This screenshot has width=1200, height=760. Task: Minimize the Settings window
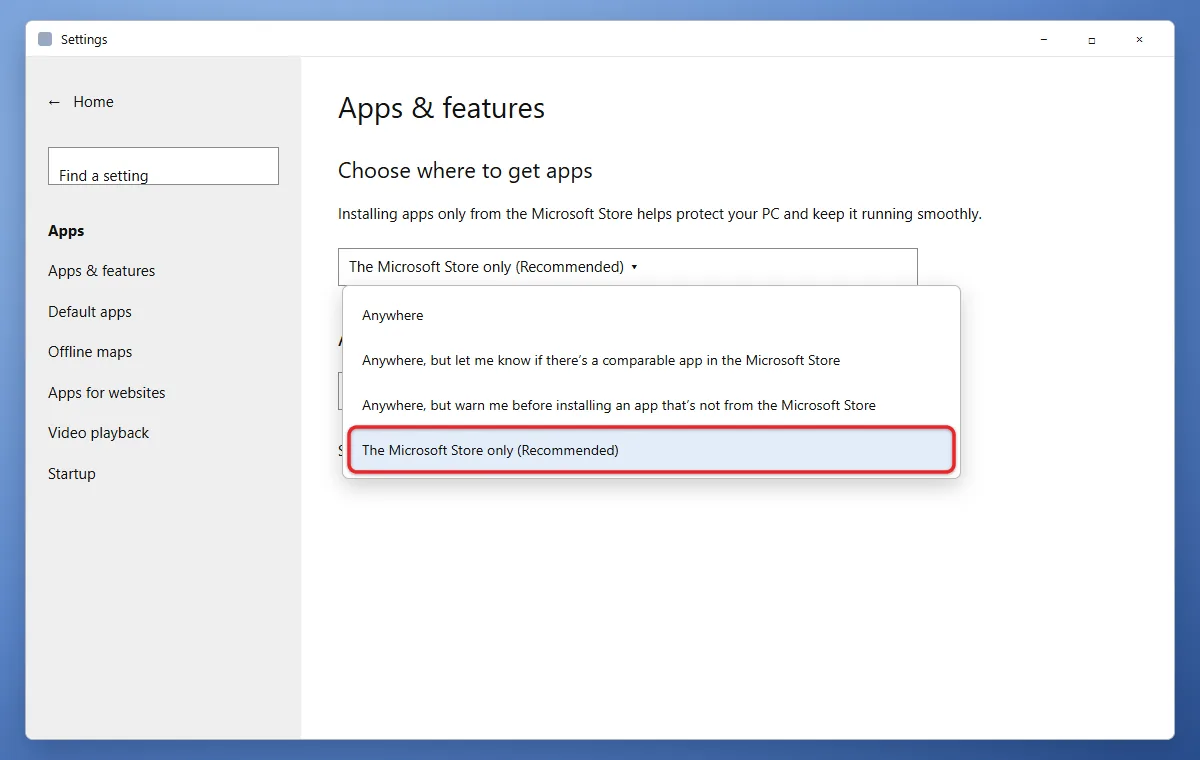pyautogui.click(x=1044, y=40)
